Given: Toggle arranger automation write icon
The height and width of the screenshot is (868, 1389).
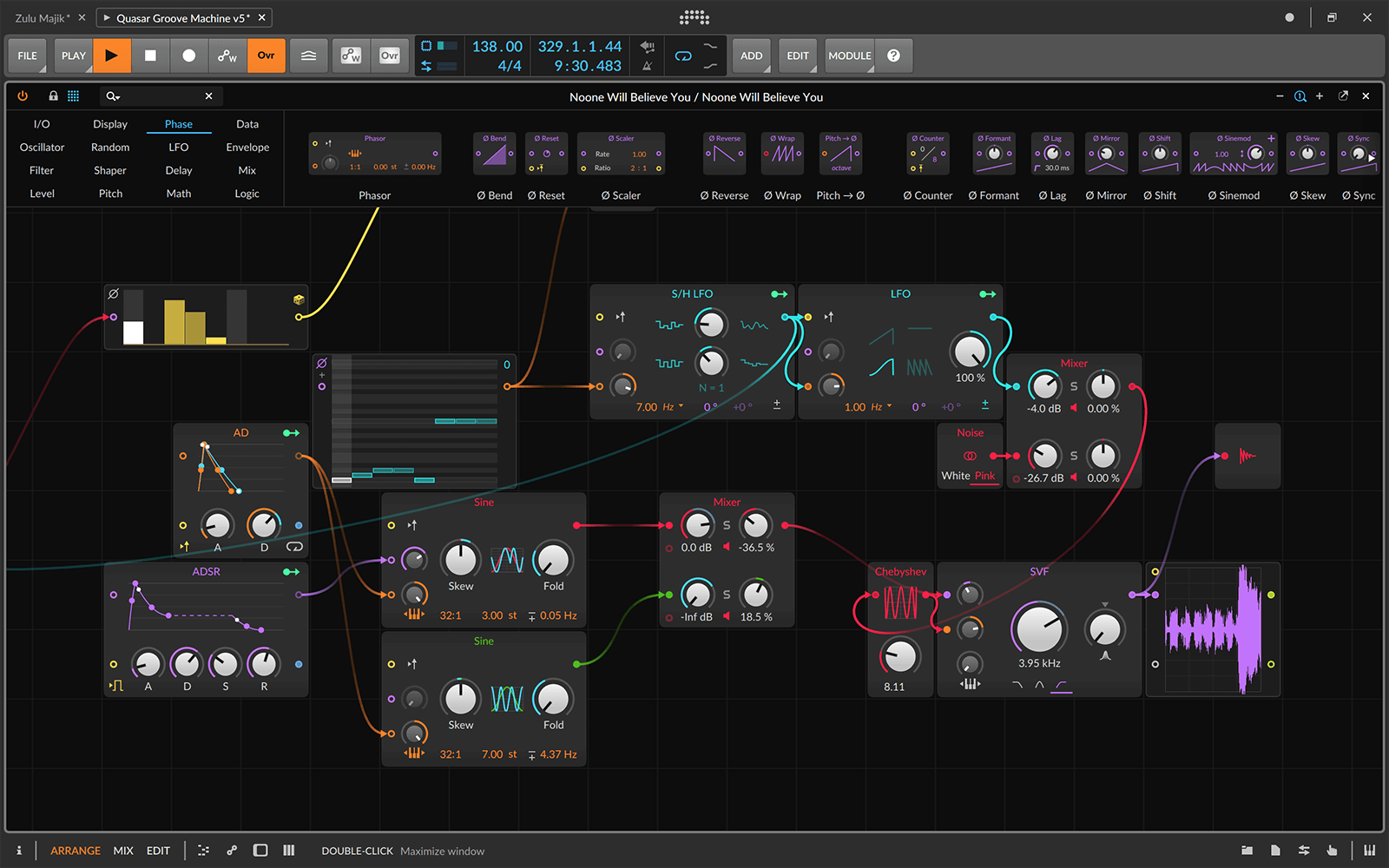Looking at the screenshot, I should (227, 56).
